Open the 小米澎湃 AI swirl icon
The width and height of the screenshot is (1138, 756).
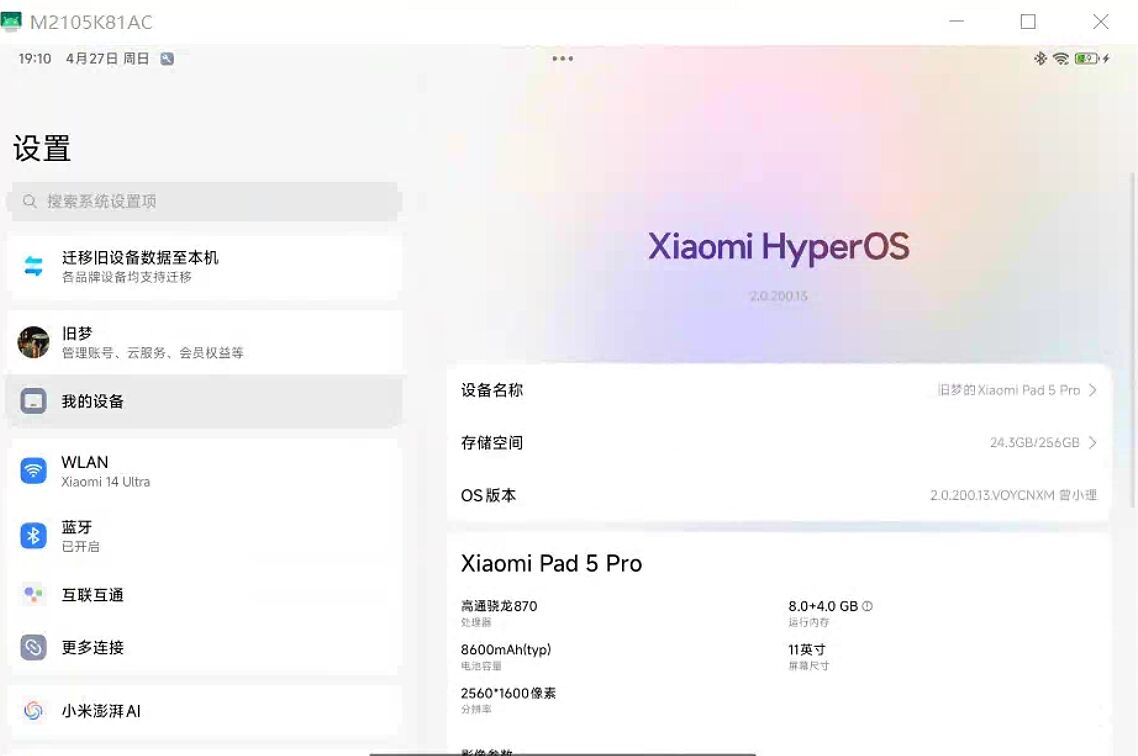[33, 711]
